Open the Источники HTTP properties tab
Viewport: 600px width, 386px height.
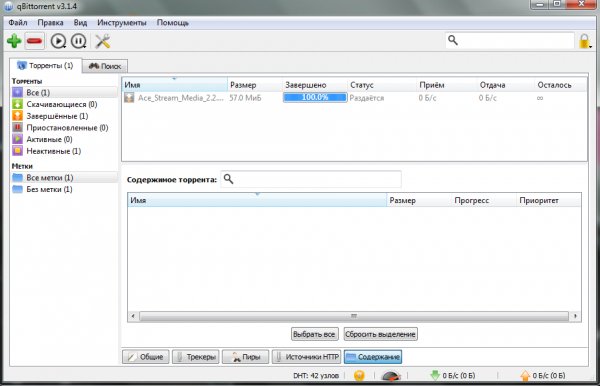click(x=306, y=357)
